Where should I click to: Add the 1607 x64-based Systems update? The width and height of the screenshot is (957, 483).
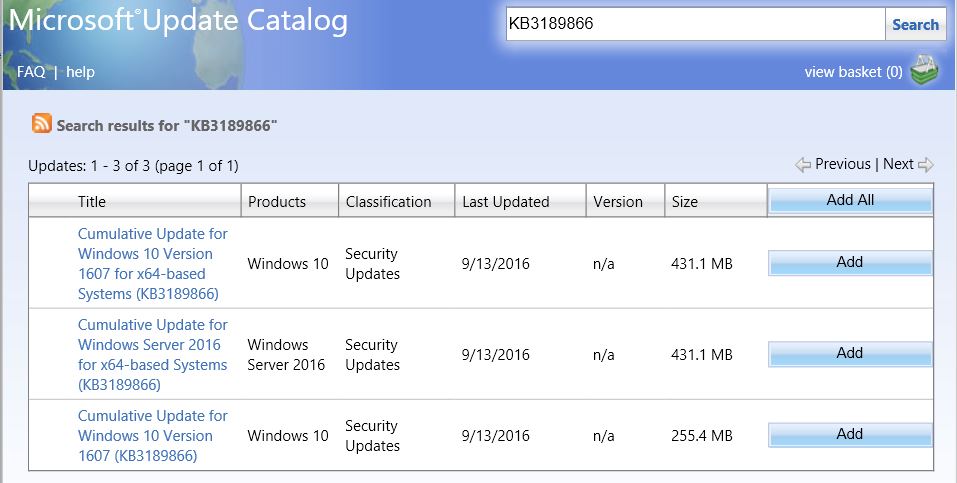850,263
